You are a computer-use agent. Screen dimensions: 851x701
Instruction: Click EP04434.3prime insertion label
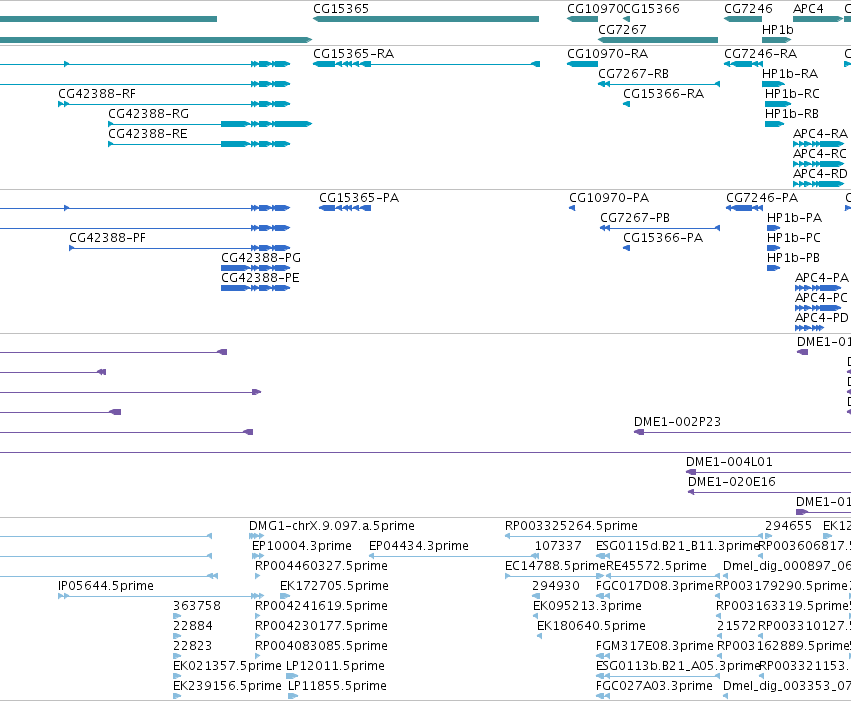(418, 546)
